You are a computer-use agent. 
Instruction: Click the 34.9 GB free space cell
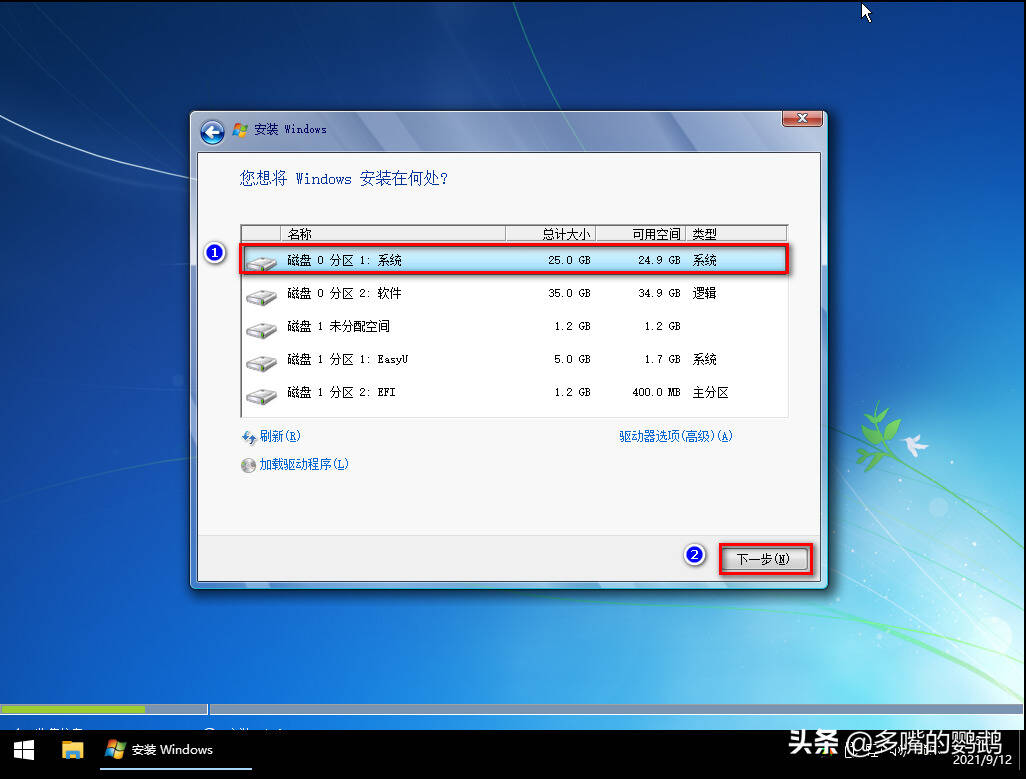(660, 294)
